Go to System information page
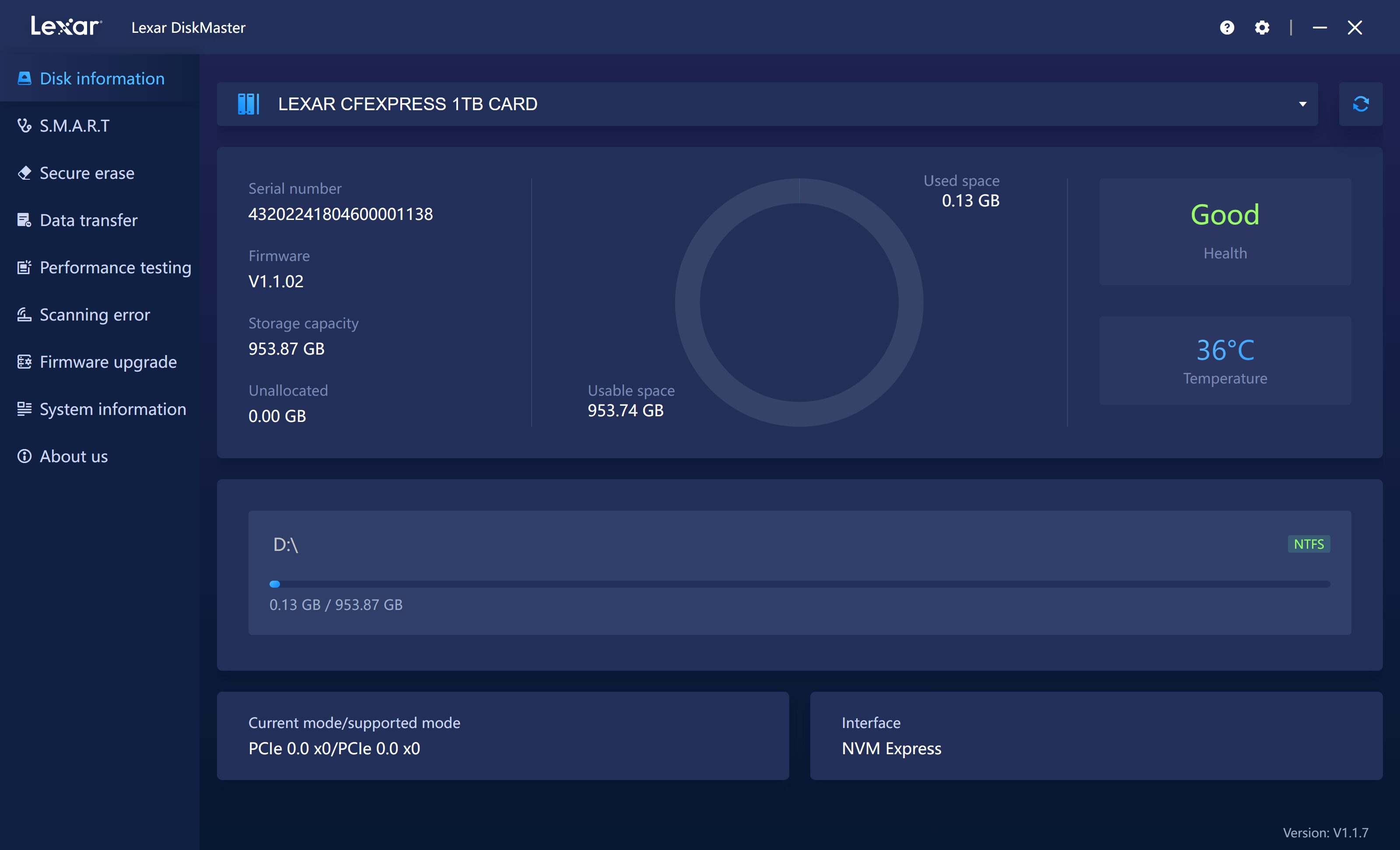 click(x=112, y=409)
